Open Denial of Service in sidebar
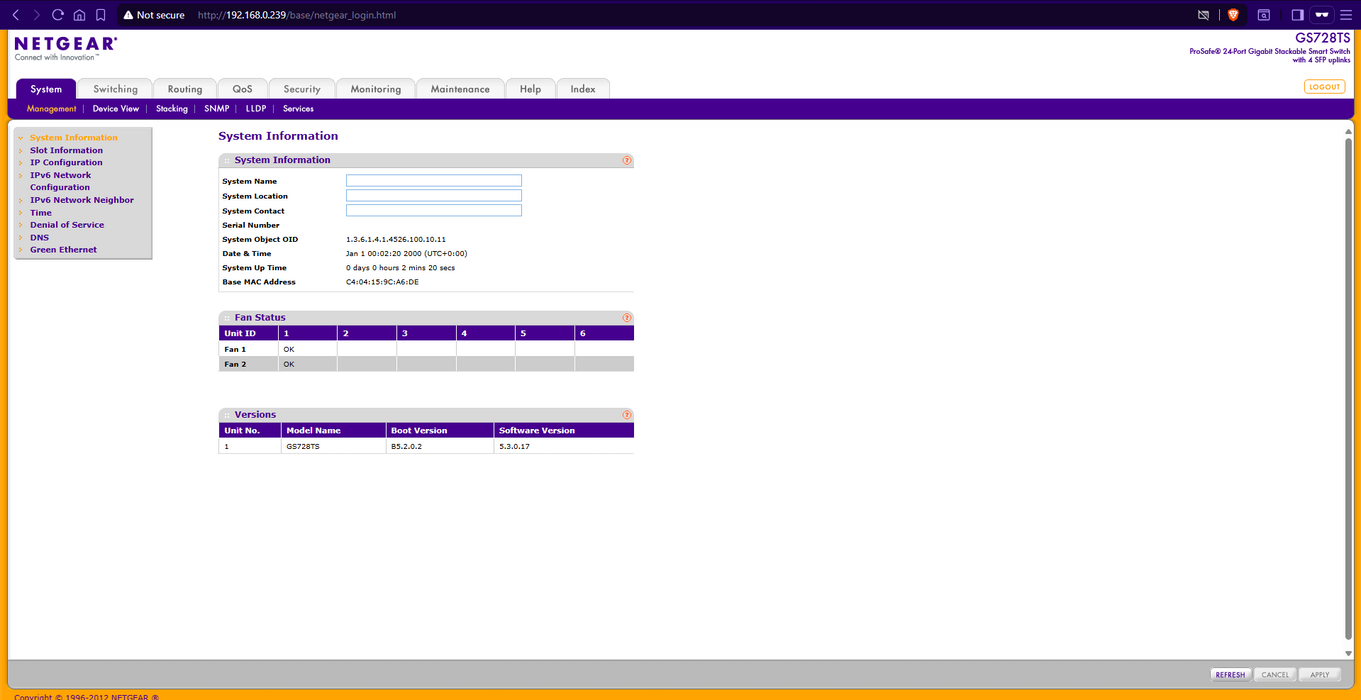 [x=67, y=225]
